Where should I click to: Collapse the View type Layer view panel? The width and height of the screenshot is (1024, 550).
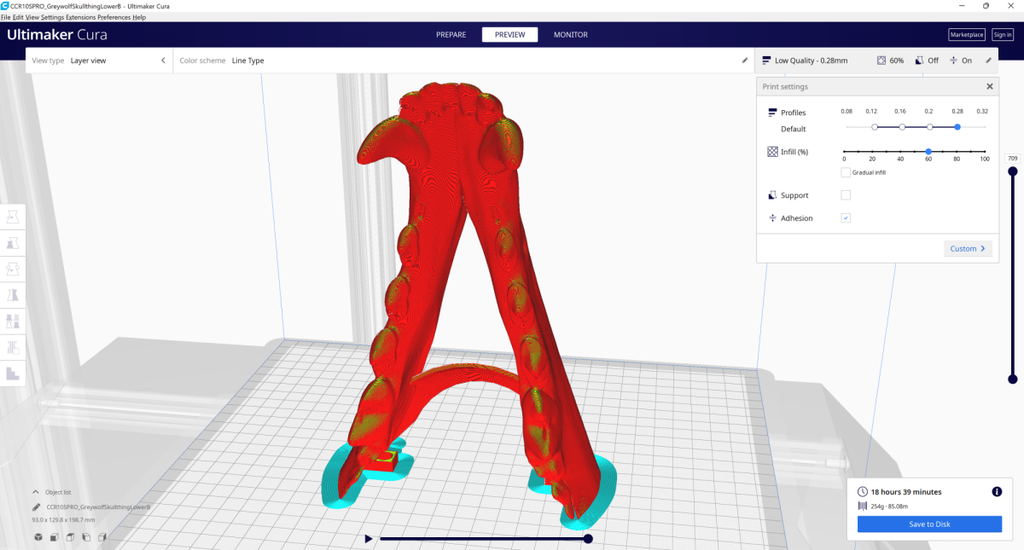tap(163, 60)
